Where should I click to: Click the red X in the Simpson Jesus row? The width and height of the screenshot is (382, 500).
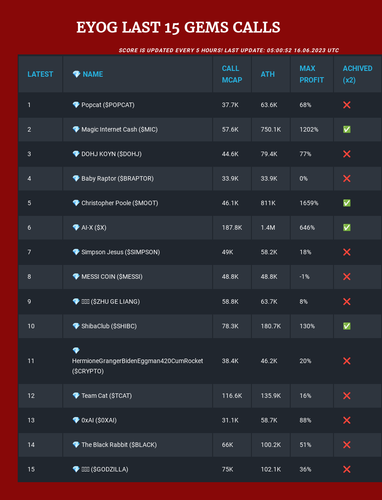(x=347, y=252)
